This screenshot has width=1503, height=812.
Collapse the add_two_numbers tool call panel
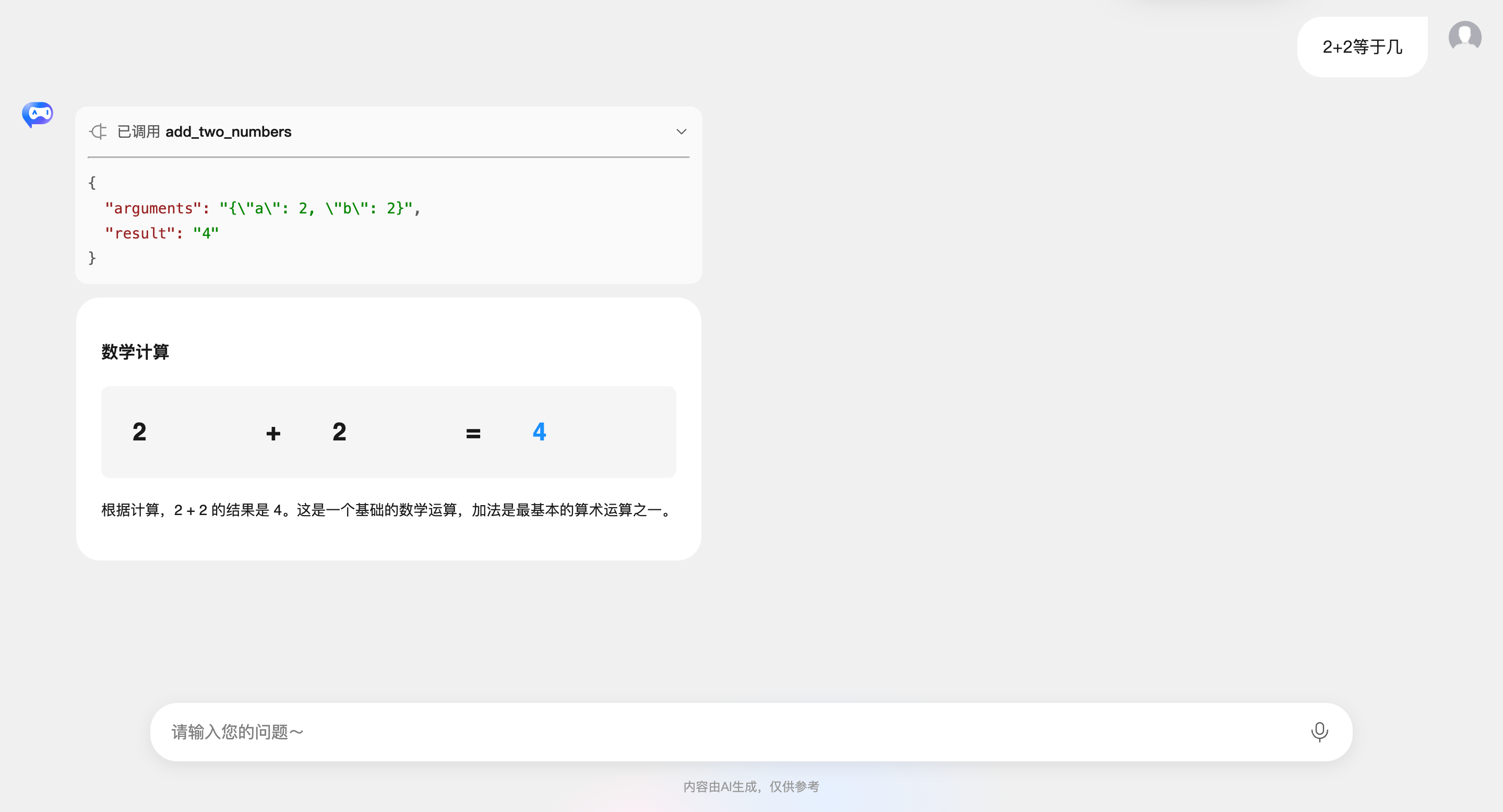pyautogui.click(x=681, y=132)
